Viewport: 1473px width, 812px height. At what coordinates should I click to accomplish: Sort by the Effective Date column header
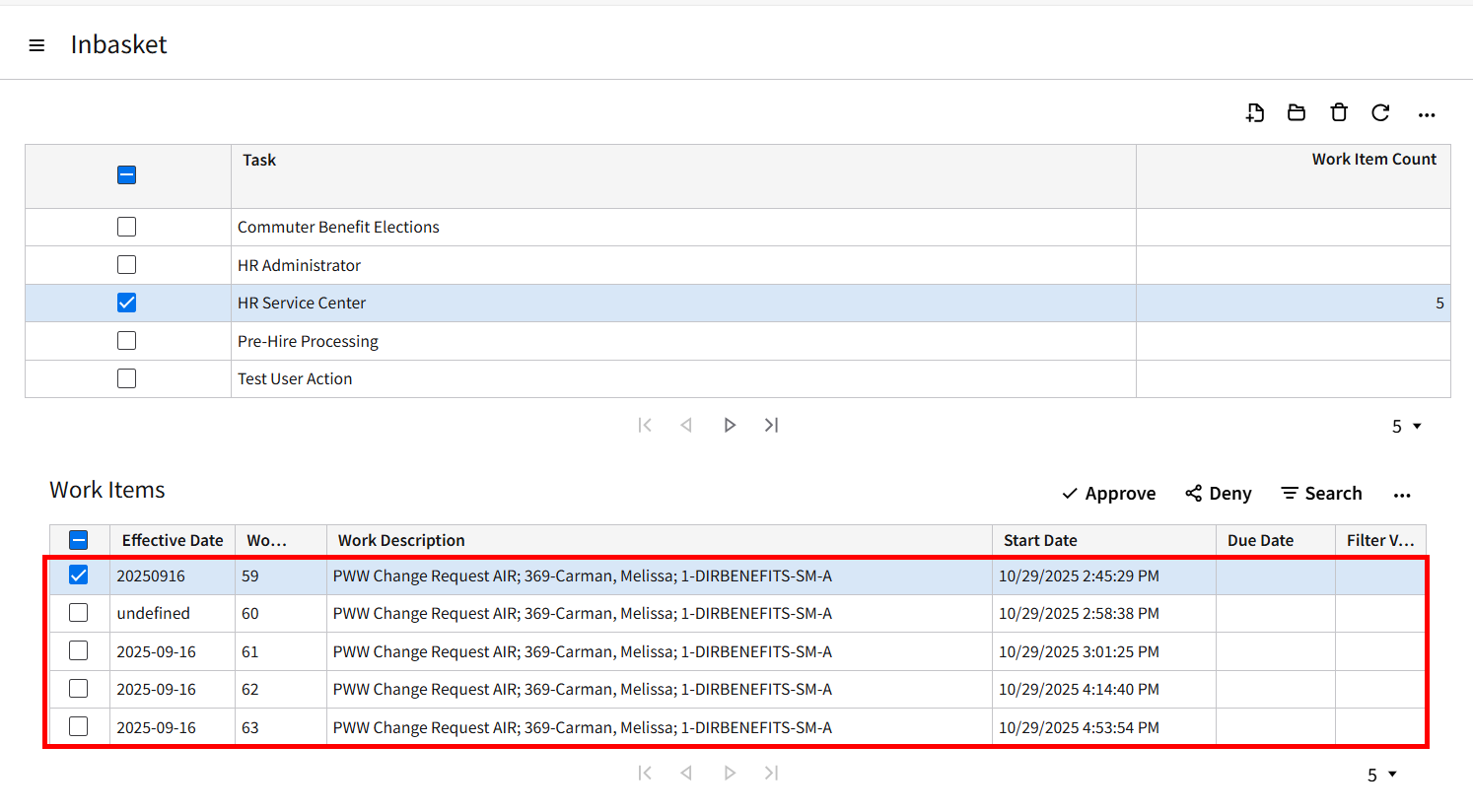point(173,540)
